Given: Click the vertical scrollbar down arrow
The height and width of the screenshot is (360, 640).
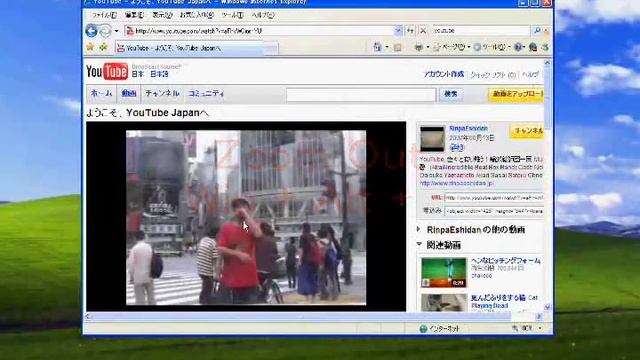Looking at the screenshot, I should coord(547,307).
